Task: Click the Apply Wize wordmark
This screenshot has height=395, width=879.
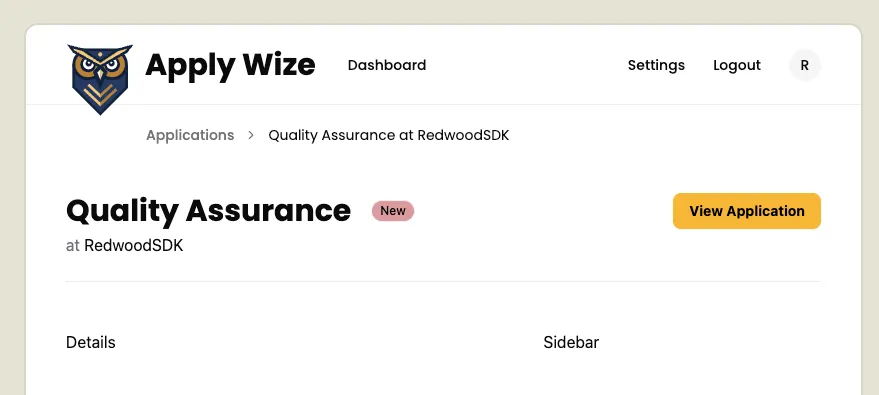Action: click(x=230, y=65)
